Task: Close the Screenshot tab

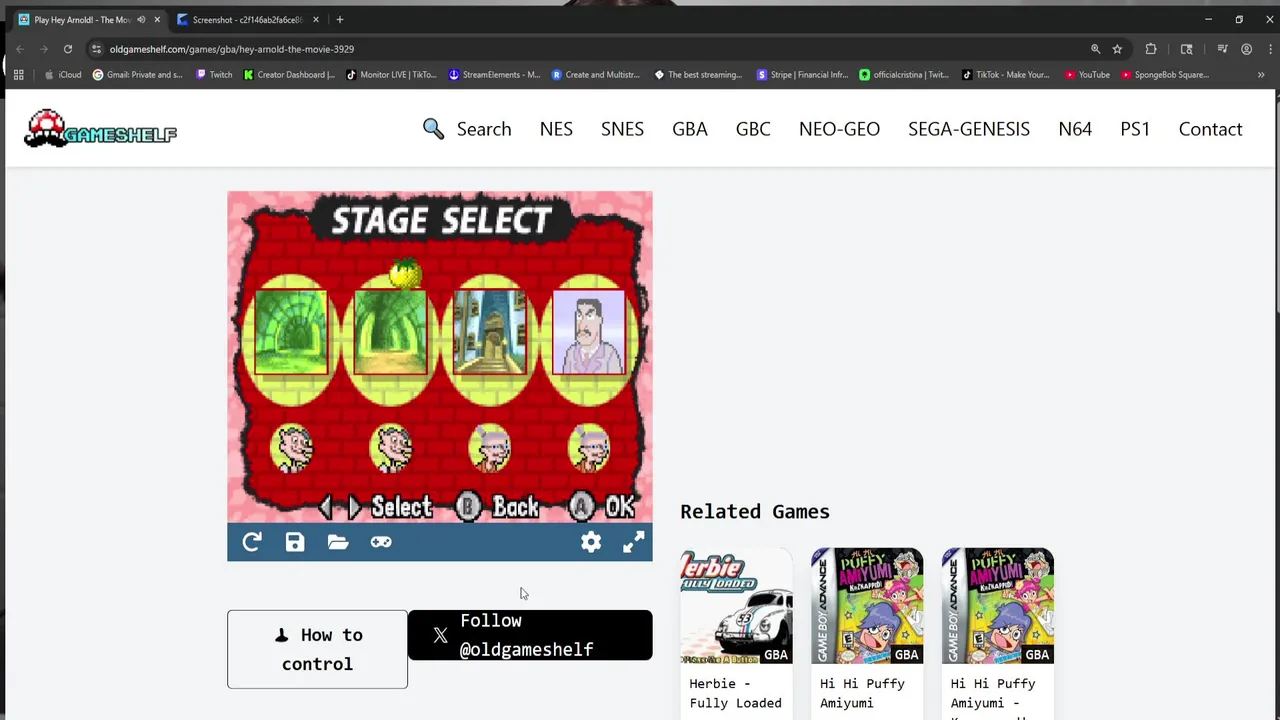Action: coord(316,20)
